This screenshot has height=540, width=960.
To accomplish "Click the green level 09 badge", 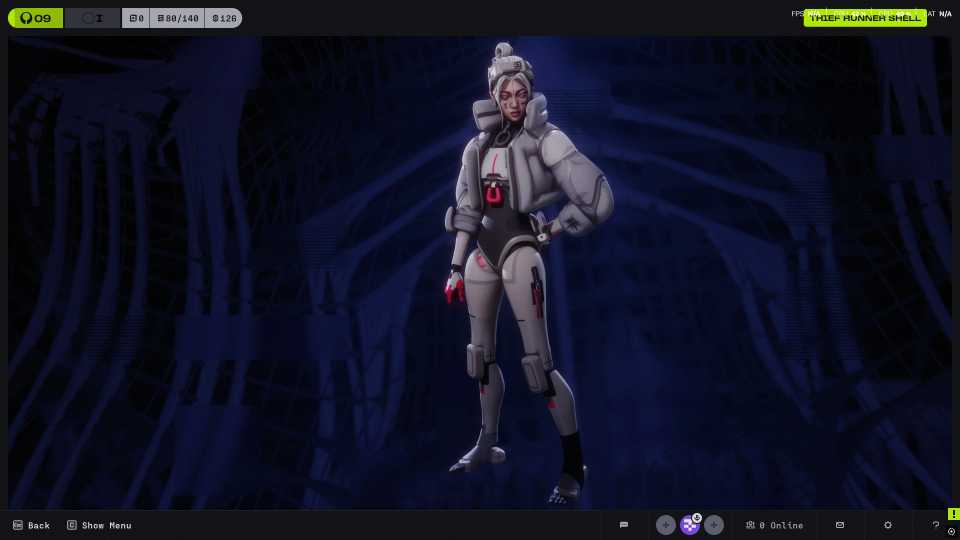I will click(35, 18).
